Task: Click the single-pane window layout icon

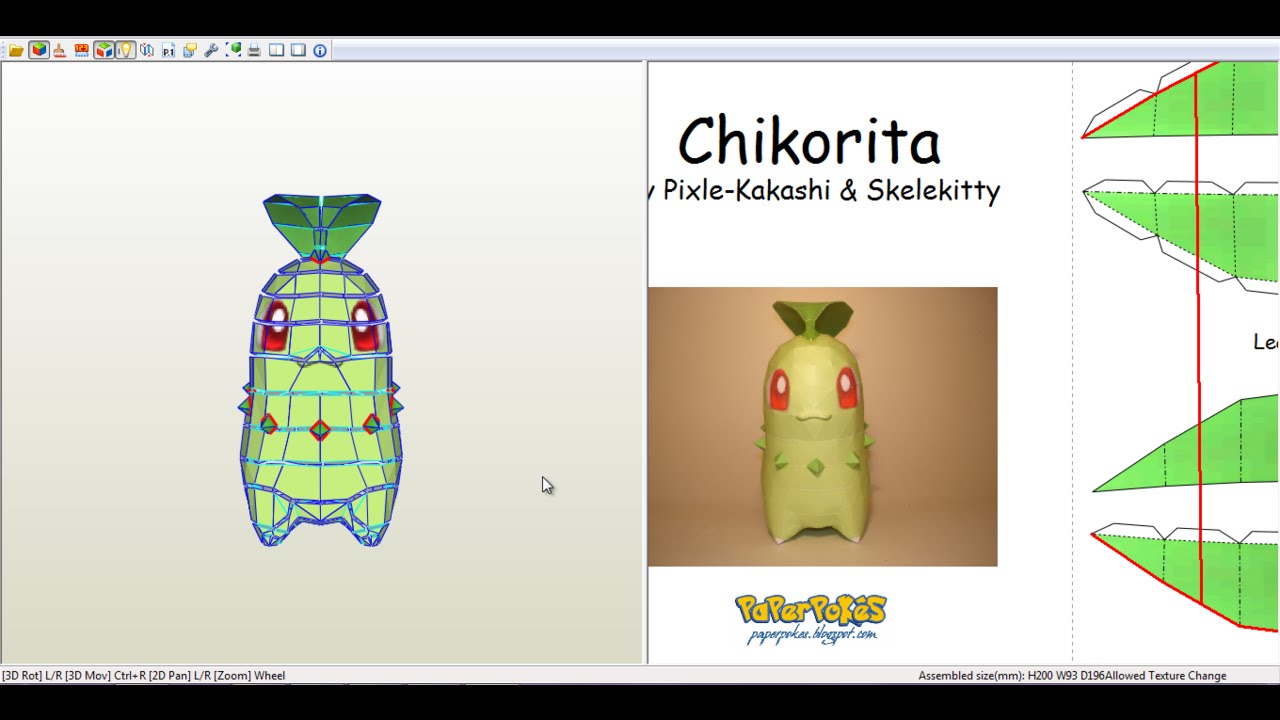Action: click(298, 50)
